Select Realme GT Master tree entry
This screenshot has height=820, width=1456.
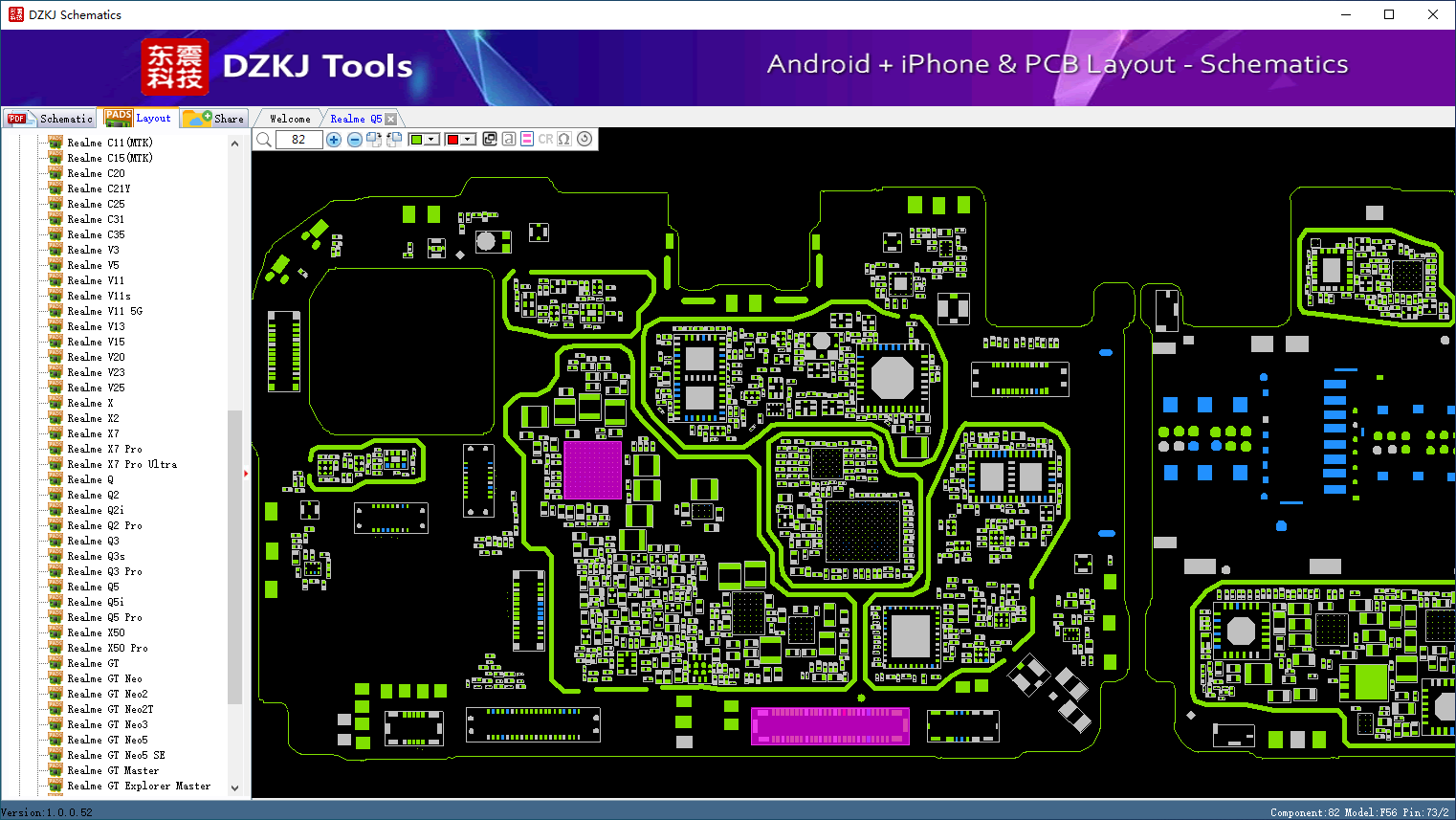point(113,770)
